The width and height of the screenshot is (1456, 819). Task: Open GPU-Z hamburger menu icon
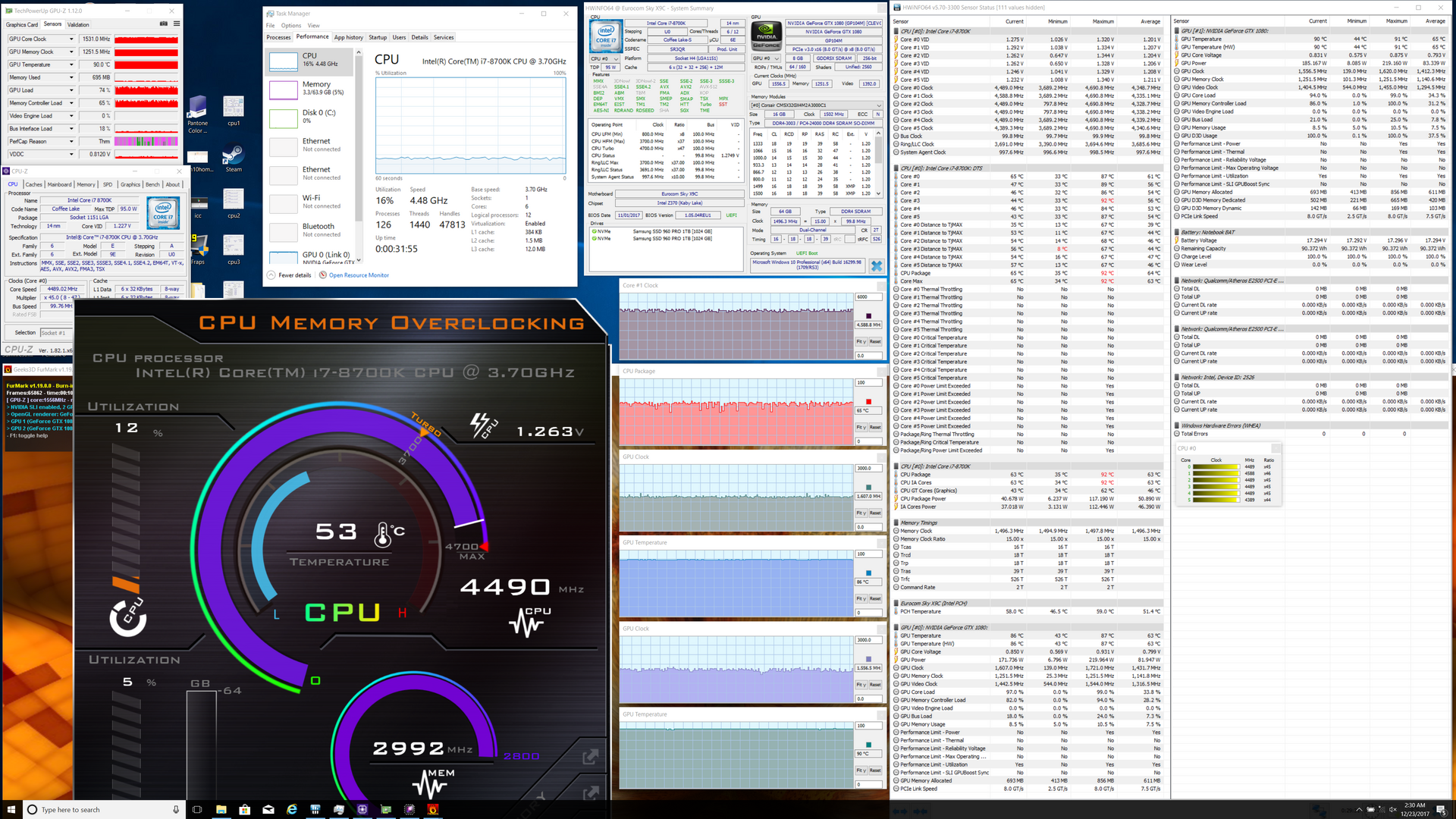click(177, 24)
